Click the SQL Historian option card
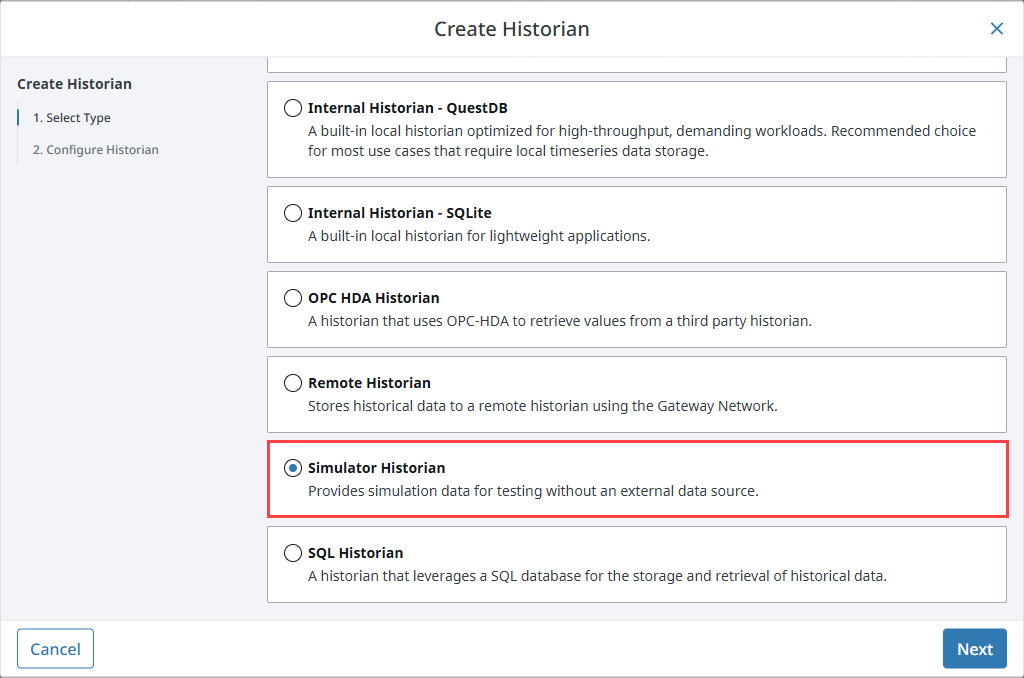 point(636,564)
